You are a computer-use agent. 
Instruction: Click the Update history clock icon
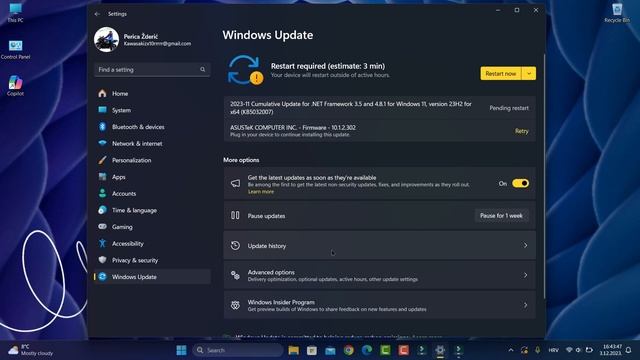coord(235,245)
